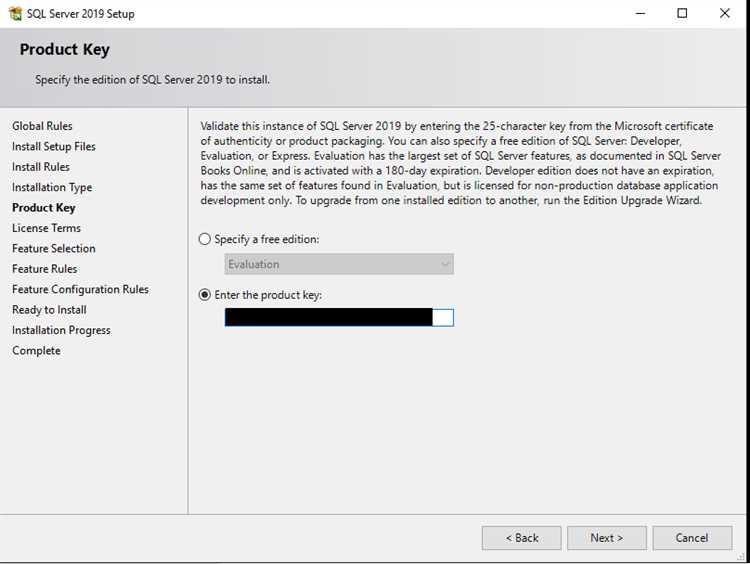Click the Ready to Install step
Screen dimensions: 750x564
(49, 310)
